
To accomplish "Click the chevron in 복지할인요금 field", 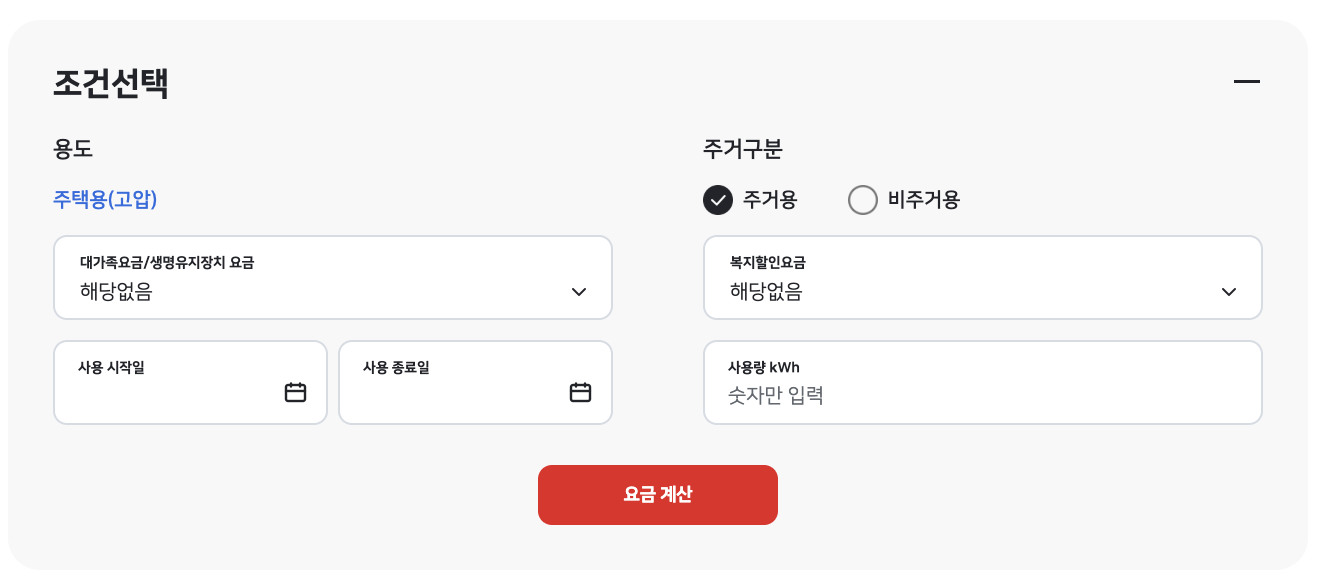I will pyautogui.click(x=1229, y=292).
